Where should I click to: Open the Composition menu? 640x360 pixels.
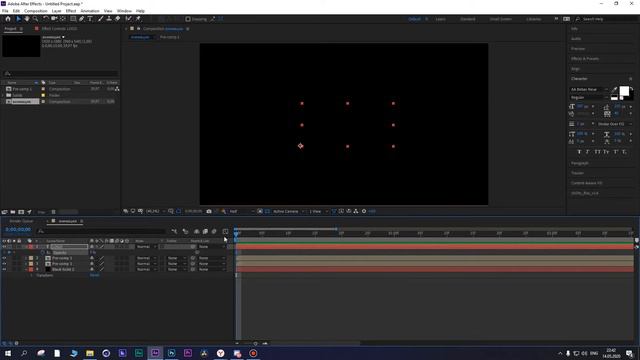36,11
